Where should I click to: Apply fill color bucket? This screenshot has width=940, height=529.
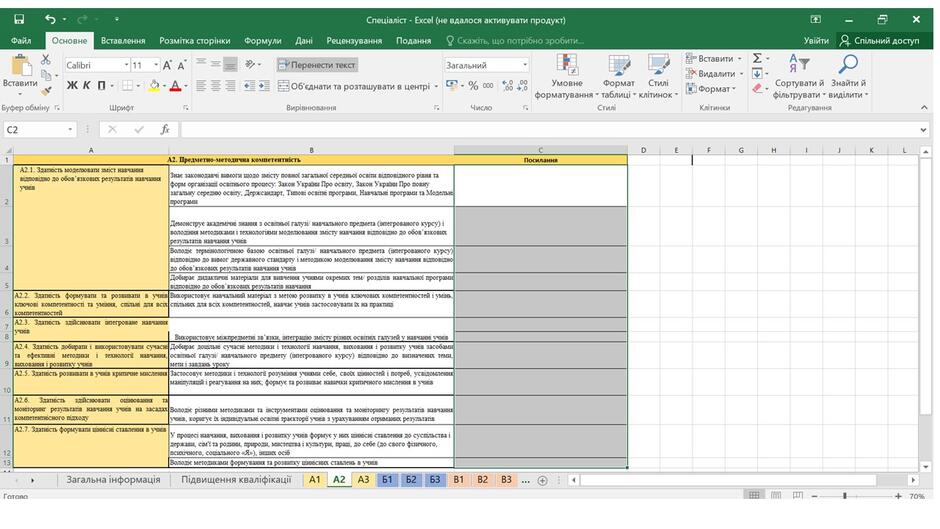click(x=154, y=86)
